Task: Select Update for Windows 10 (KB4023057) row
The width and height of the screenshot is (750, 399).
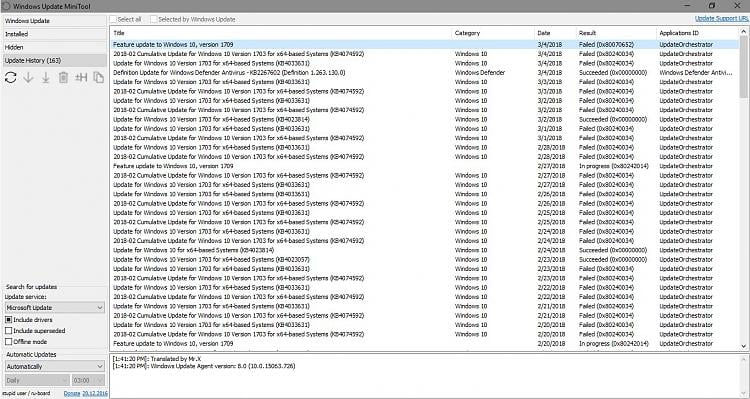Action: coord(425,259)
